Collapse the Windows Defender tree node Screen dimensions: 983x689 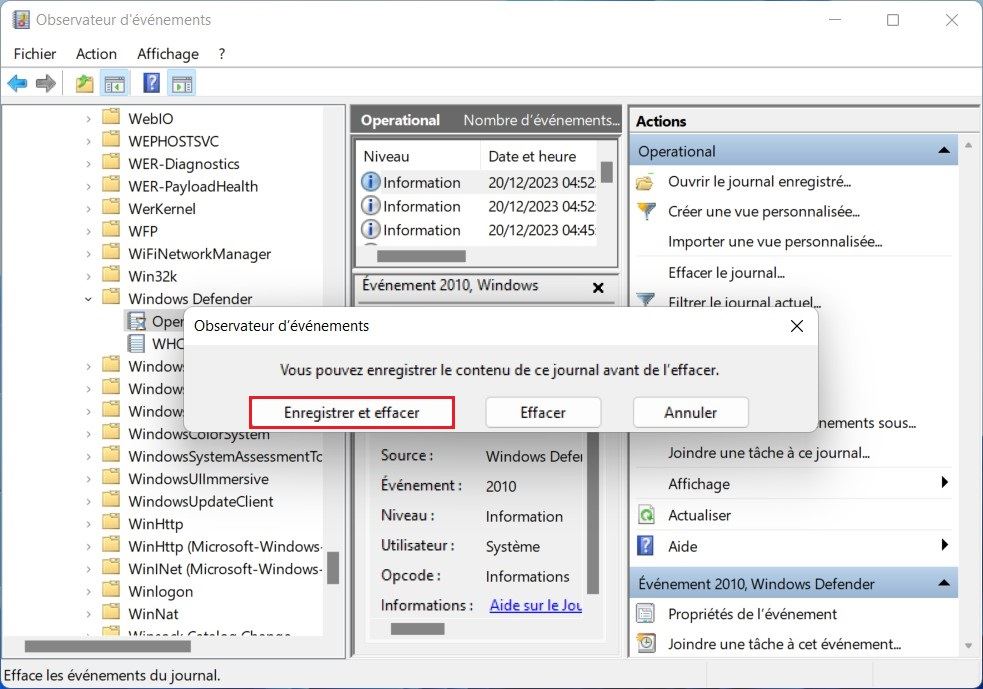[x=88, y=298]
